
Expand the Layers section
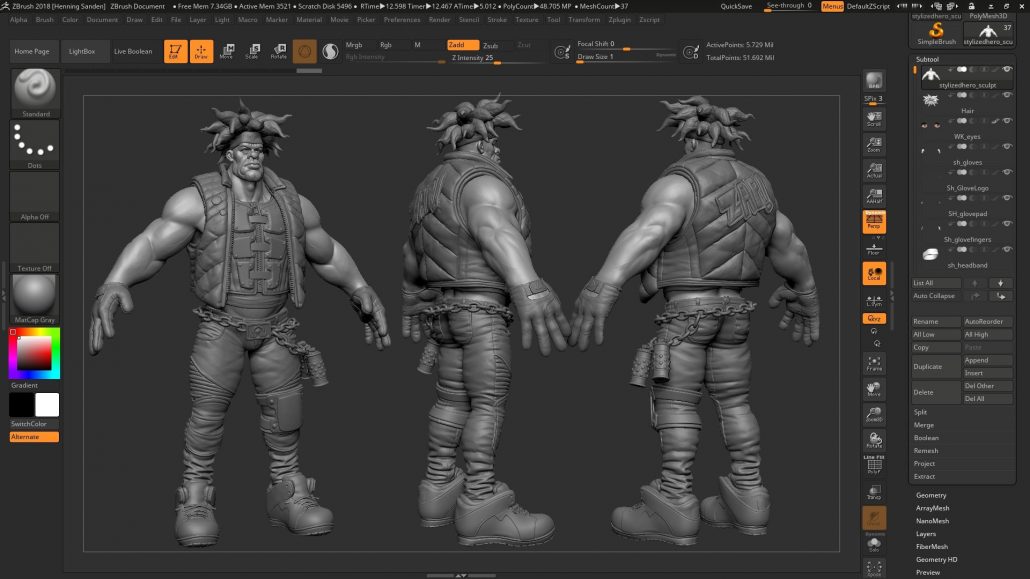point(926,534)
